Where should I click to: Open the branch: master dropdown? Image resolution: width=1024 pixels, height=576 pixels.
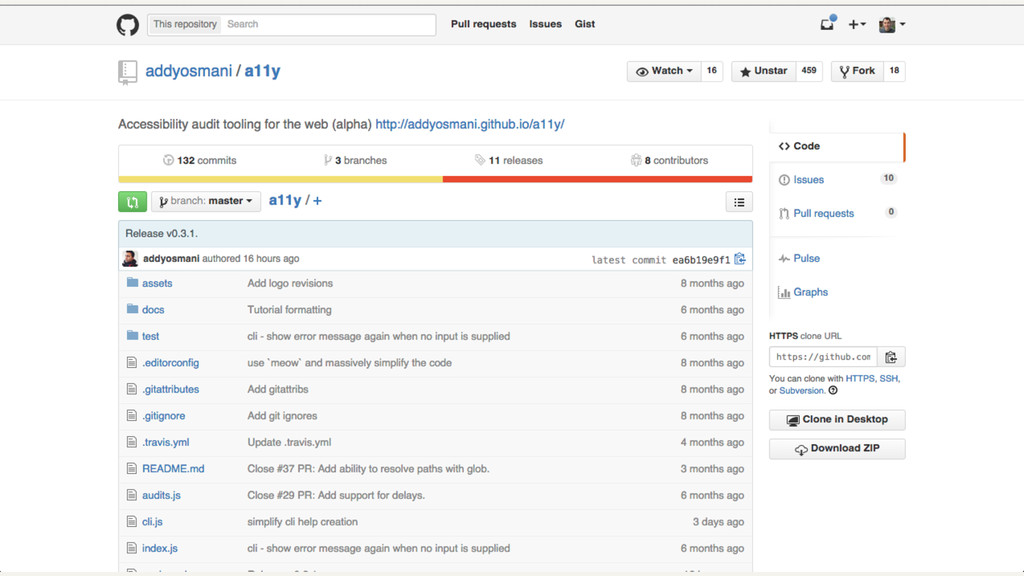206,201
